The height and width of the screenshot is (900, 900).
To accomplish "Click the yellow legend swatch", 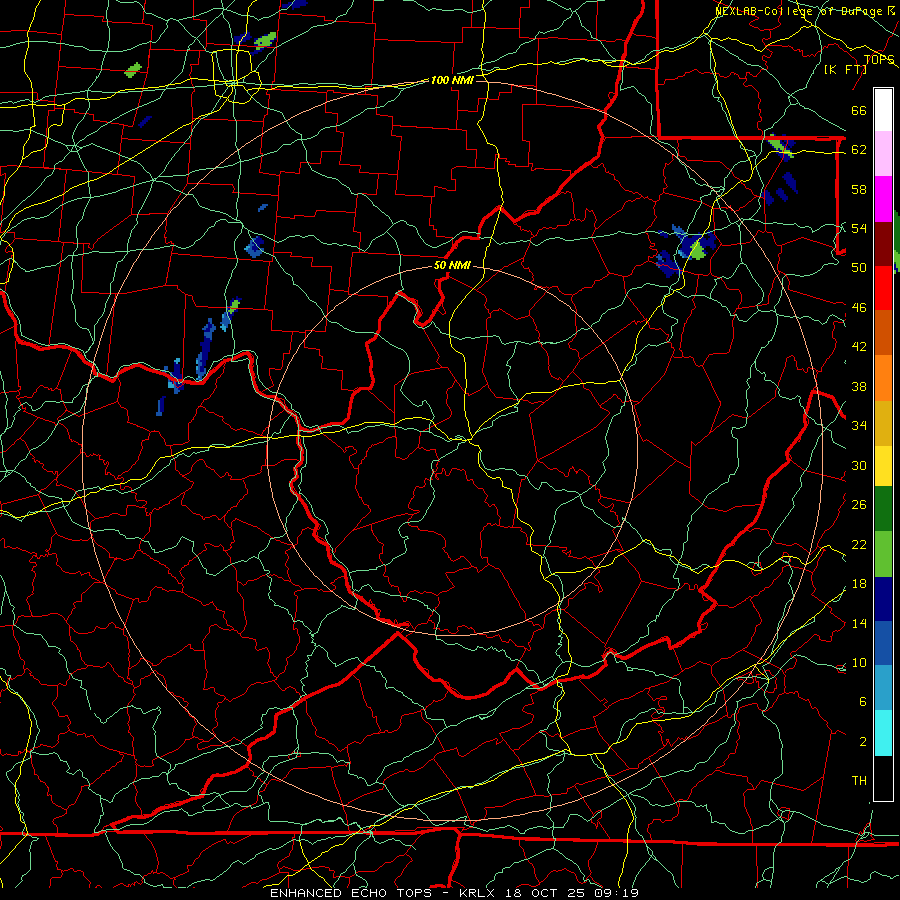I will click(x=883, y=465).
